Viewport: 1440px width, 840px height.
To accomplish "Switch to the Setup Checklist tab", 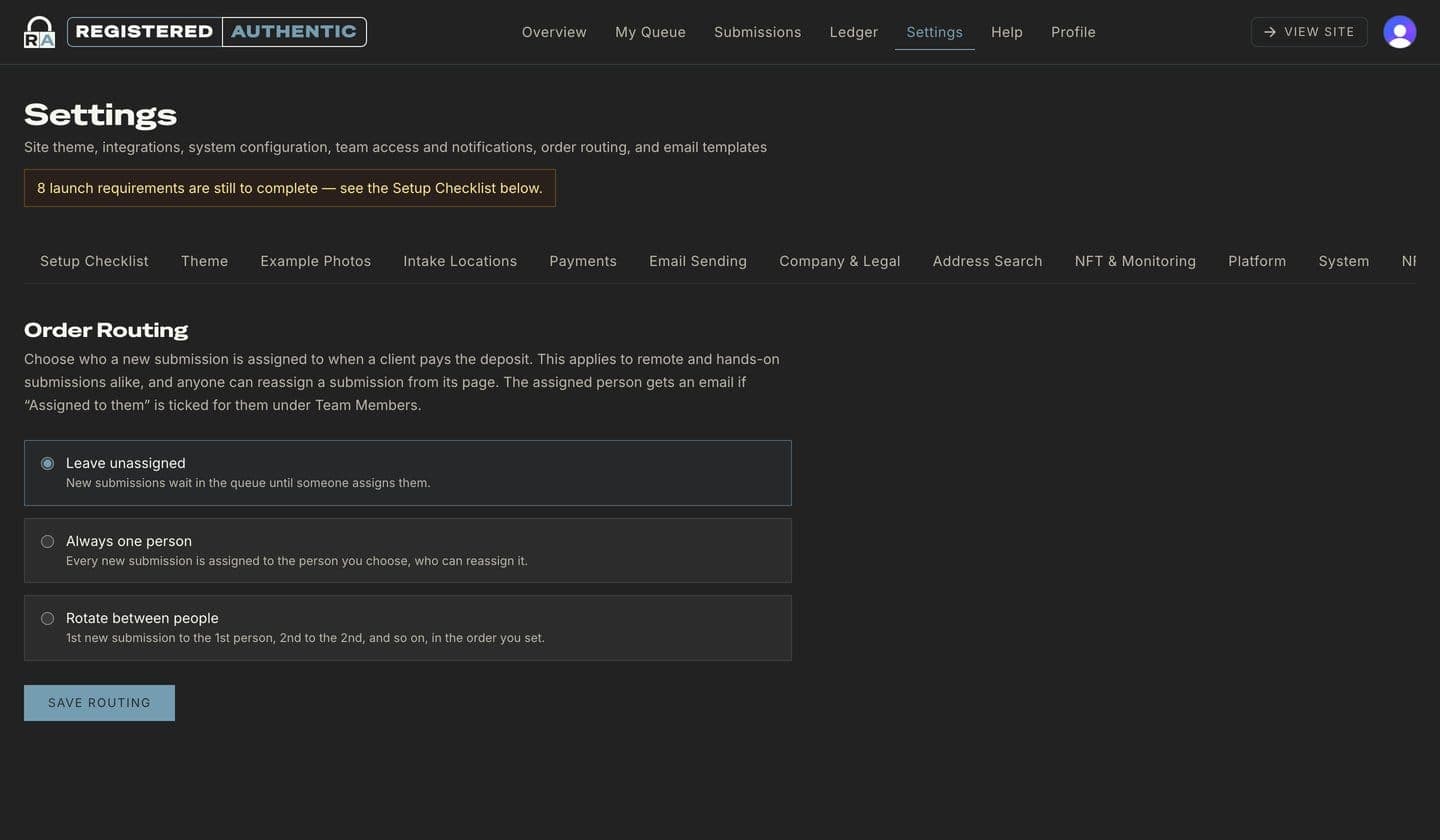I will pos(94,261).
